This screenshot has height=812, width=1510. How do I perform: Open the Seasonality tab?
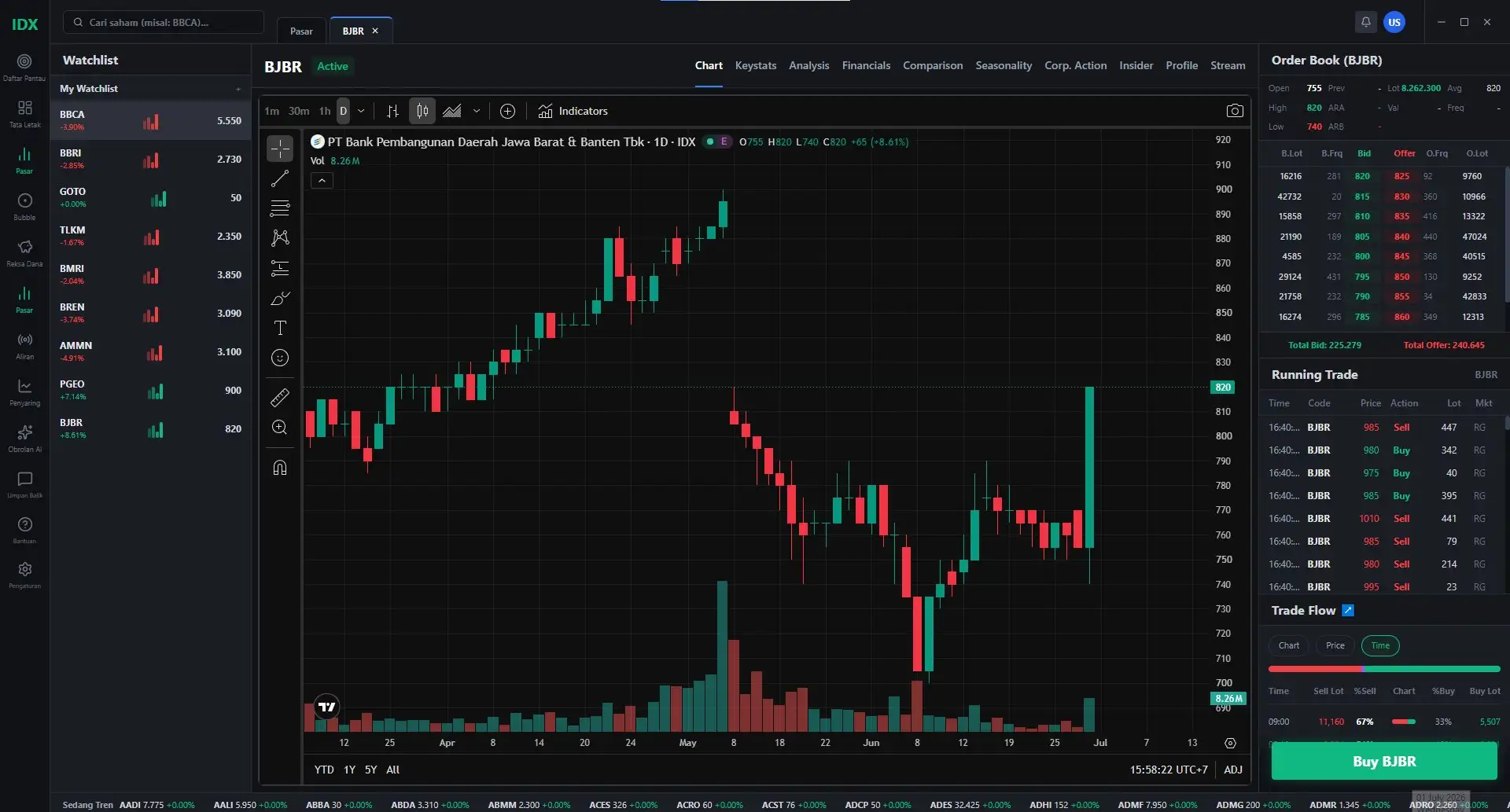pos(1004,65)
